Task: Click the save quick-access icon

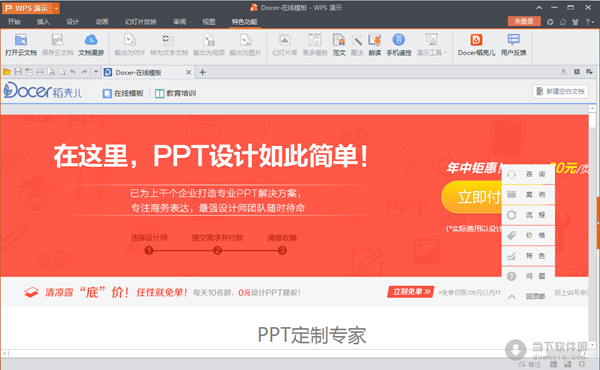Action: (x=18, y=72)
